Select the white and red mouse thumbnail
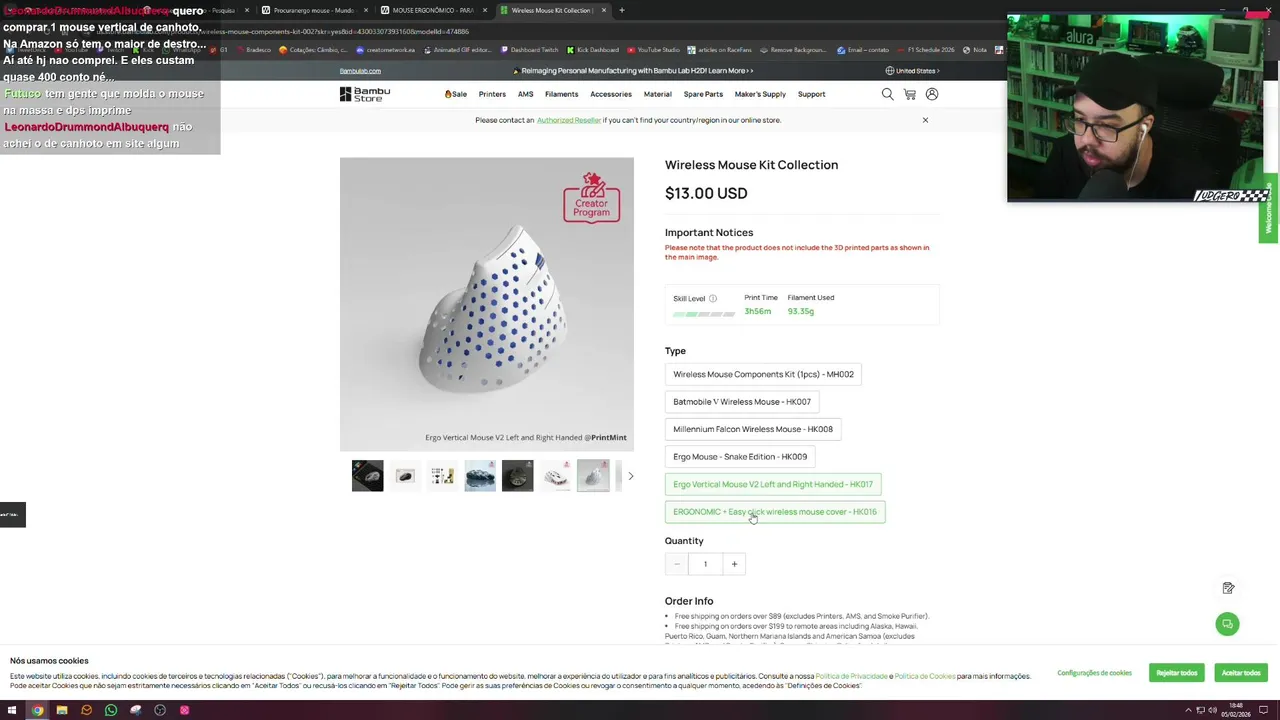The height and width of the screenshot is (720, 1280). [x=555, y=476]
